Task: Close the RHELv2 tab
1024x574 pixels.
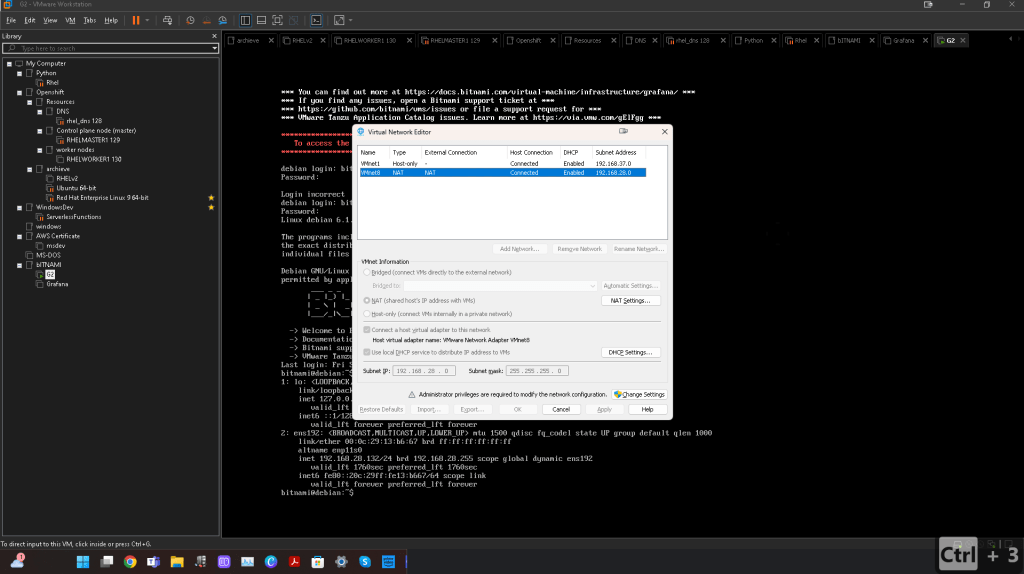Action: pyautogui.click(x=323, y=40)
